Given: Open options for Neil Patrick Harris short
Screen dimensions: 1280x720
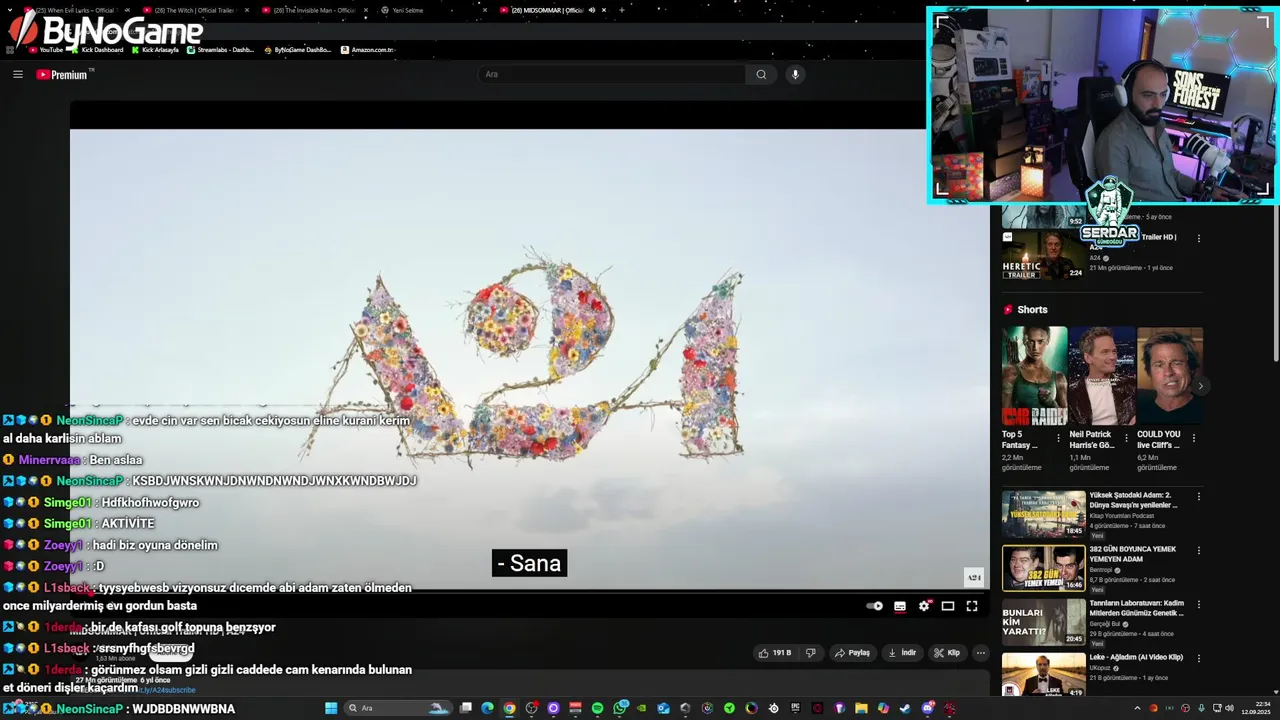Looking at the screenshot, I should pyautogui.click(x=1126, y=438).
